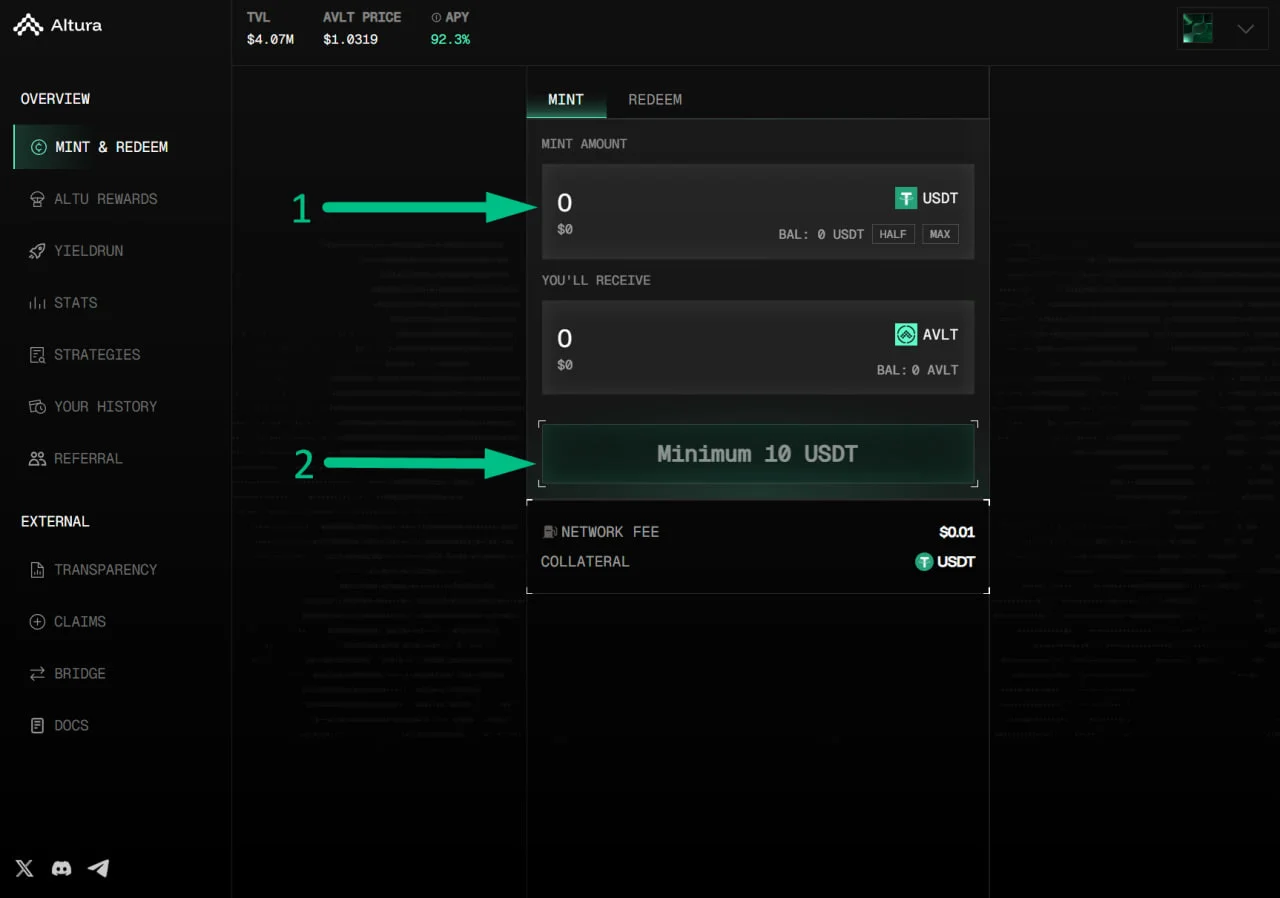Click the TVL $4.07M value
The image size is (1280, 898).
(270, 40)
